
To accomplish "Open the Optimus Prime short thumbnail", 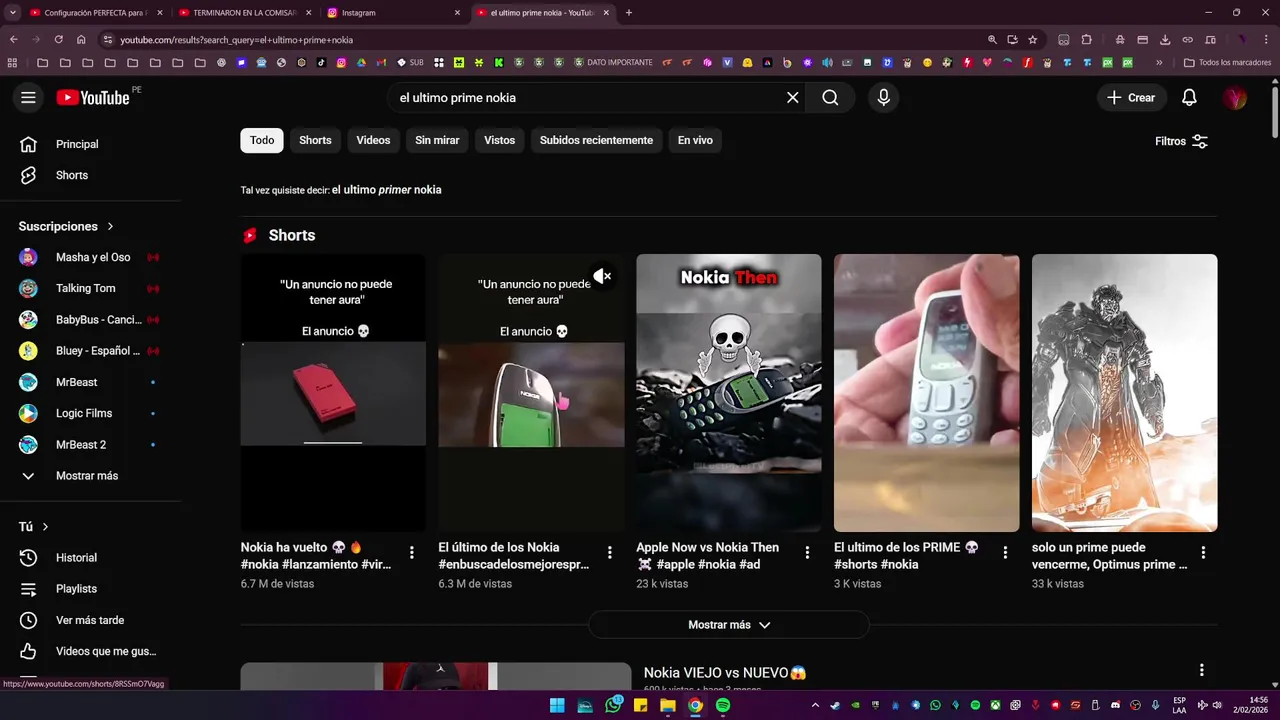I will click(x=1125, y=393).
